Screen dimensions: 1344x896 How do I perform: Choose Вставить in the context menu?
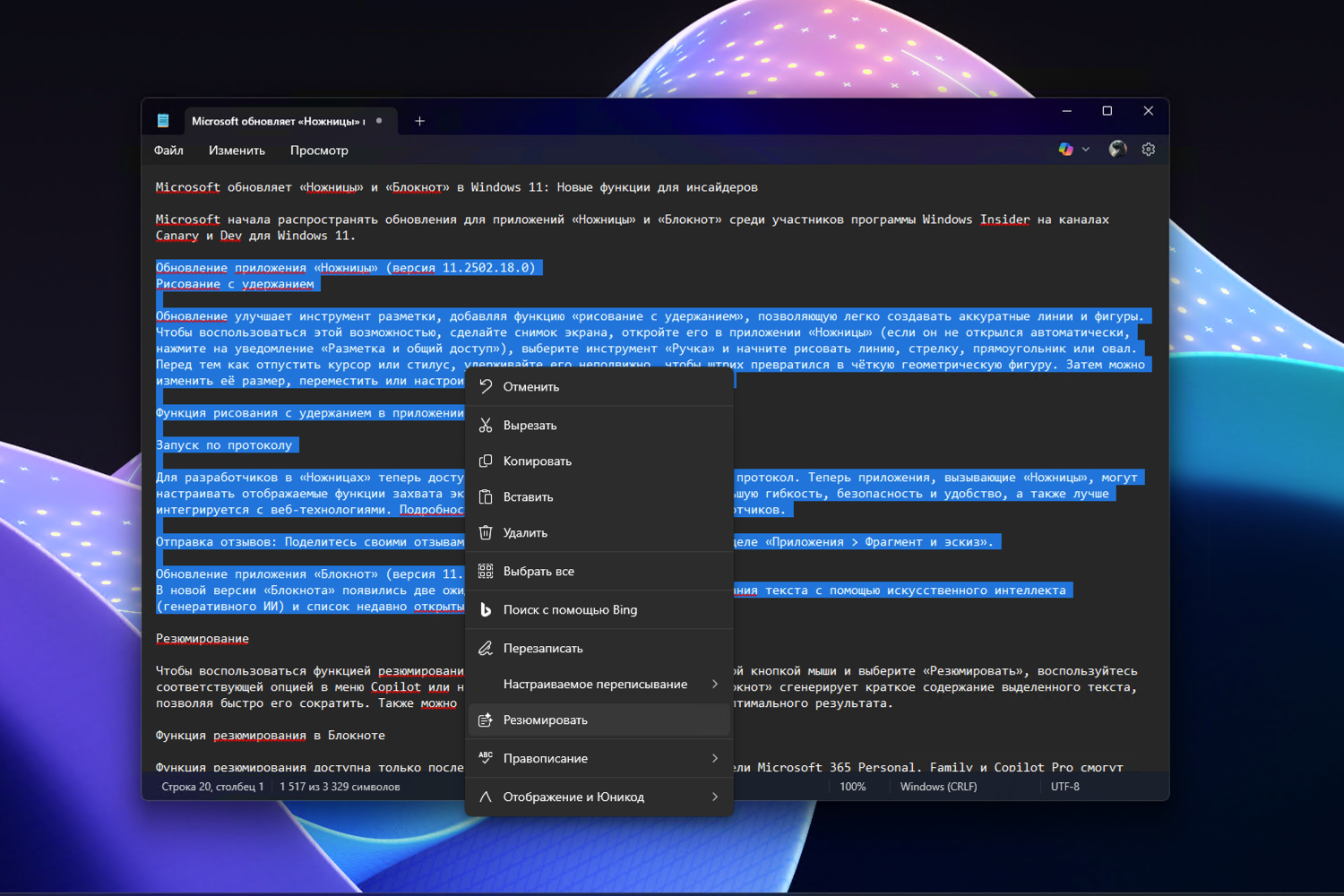pyautogui.click(x=599, y=497)
